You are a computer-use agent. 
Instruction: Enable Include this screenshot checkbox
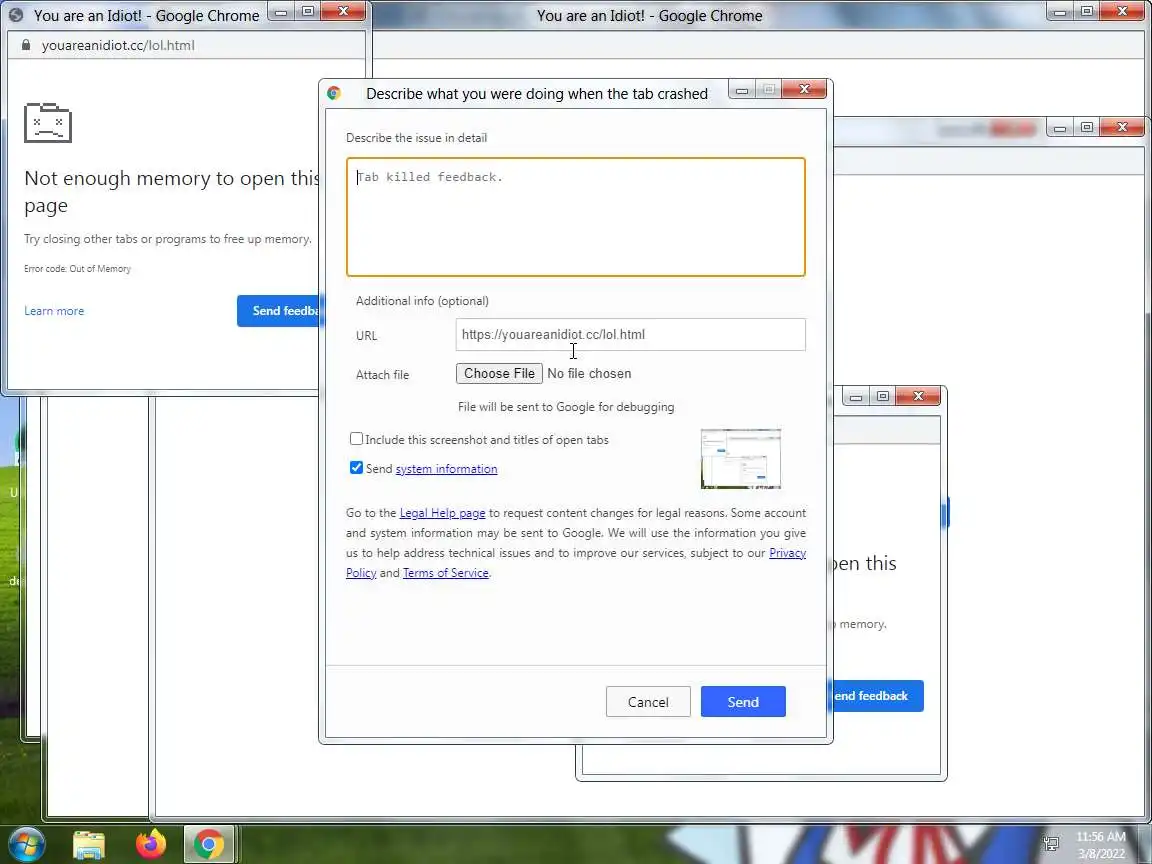pos(356,439)
